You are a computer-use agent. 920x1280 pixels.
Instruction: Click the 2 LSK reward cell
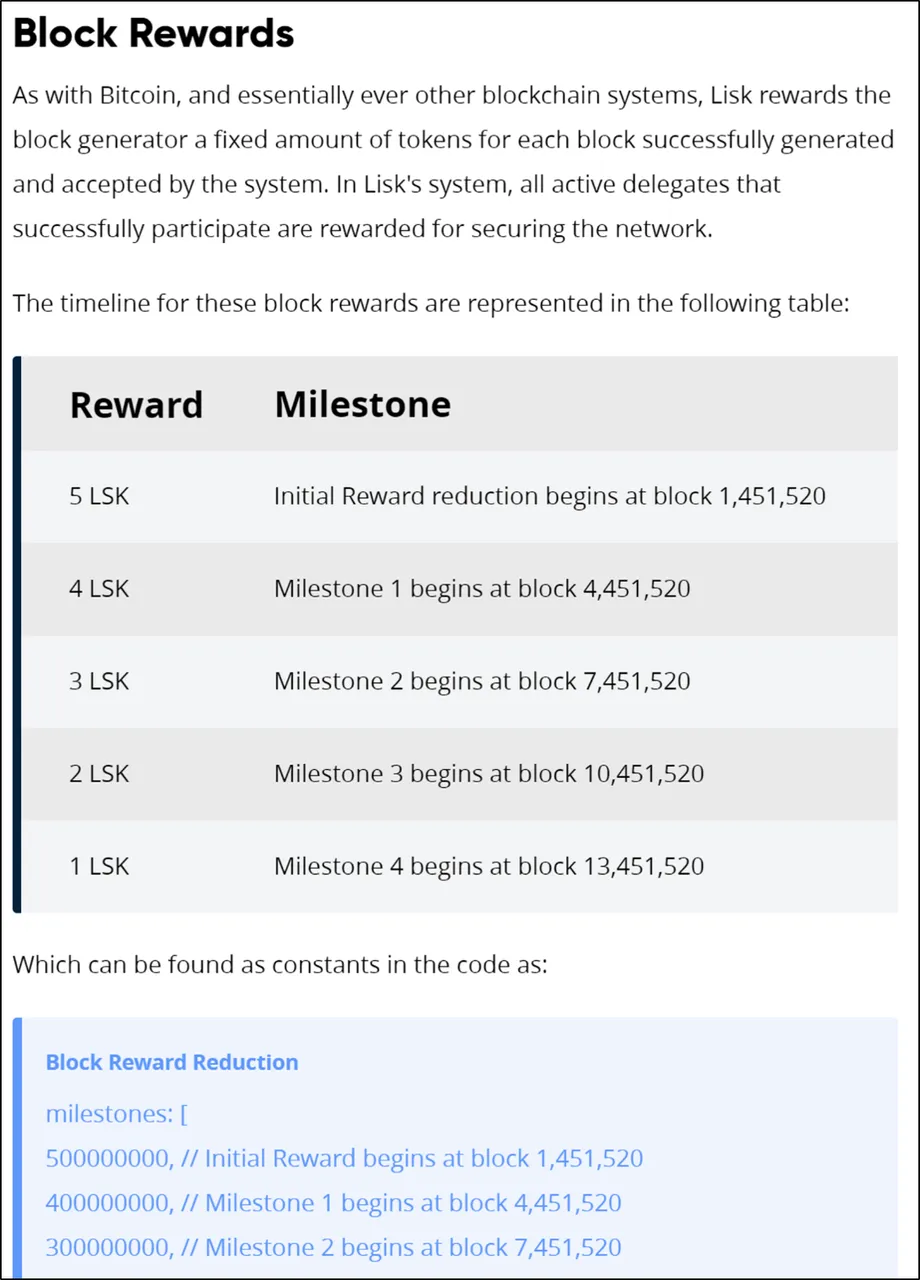pos(99,774)
